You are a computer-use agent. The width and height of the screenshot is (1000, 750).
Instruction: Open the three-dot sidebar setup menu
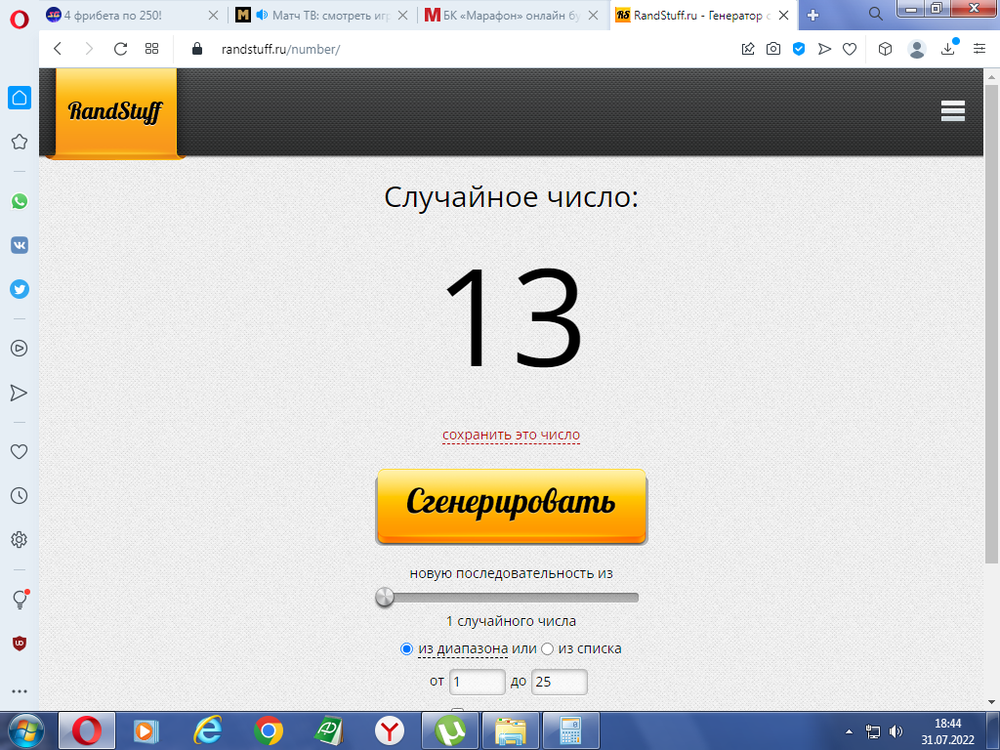point(19,691)
